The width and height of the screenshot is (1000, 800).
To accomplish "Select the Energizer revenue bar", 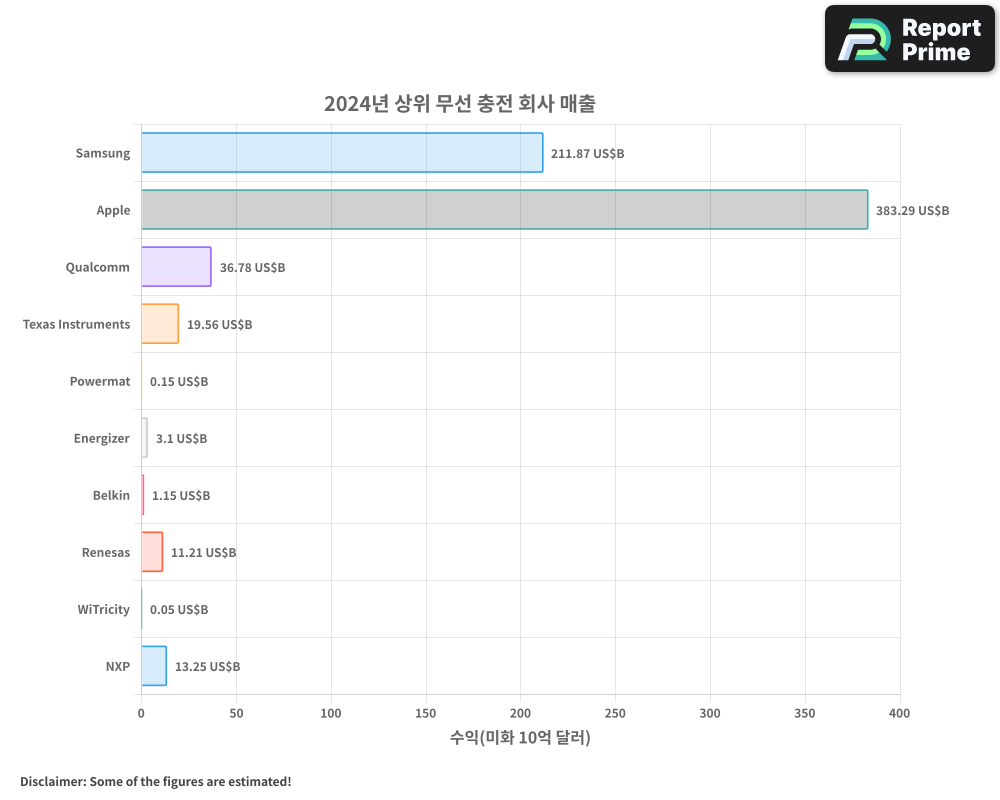I will pyautogui.click(x=144, y=438).
